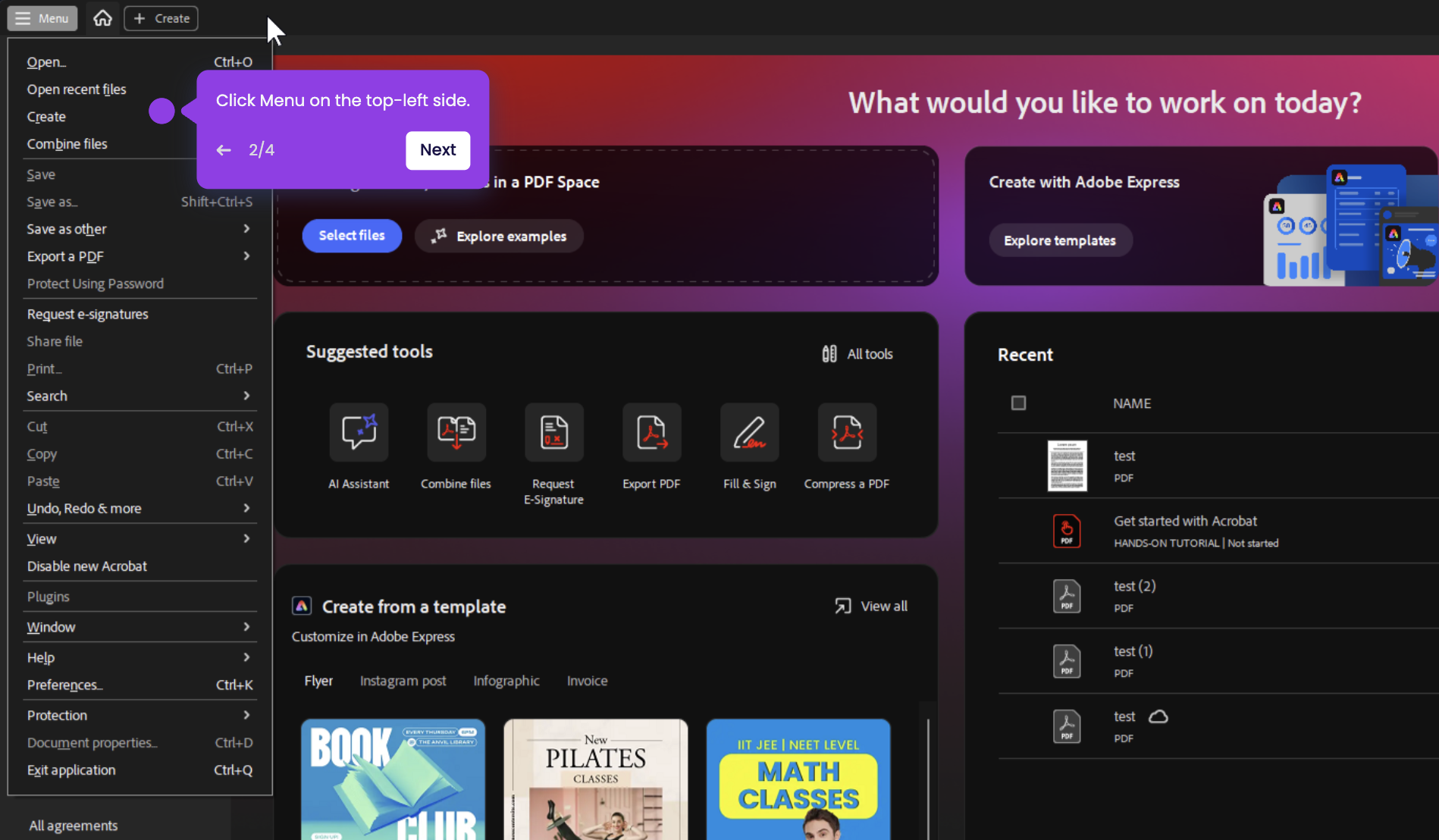Click the Adobe Express logo beside Create from a template
The image size is (1439, 840).
pyautogui.click(x=302, y=606)
